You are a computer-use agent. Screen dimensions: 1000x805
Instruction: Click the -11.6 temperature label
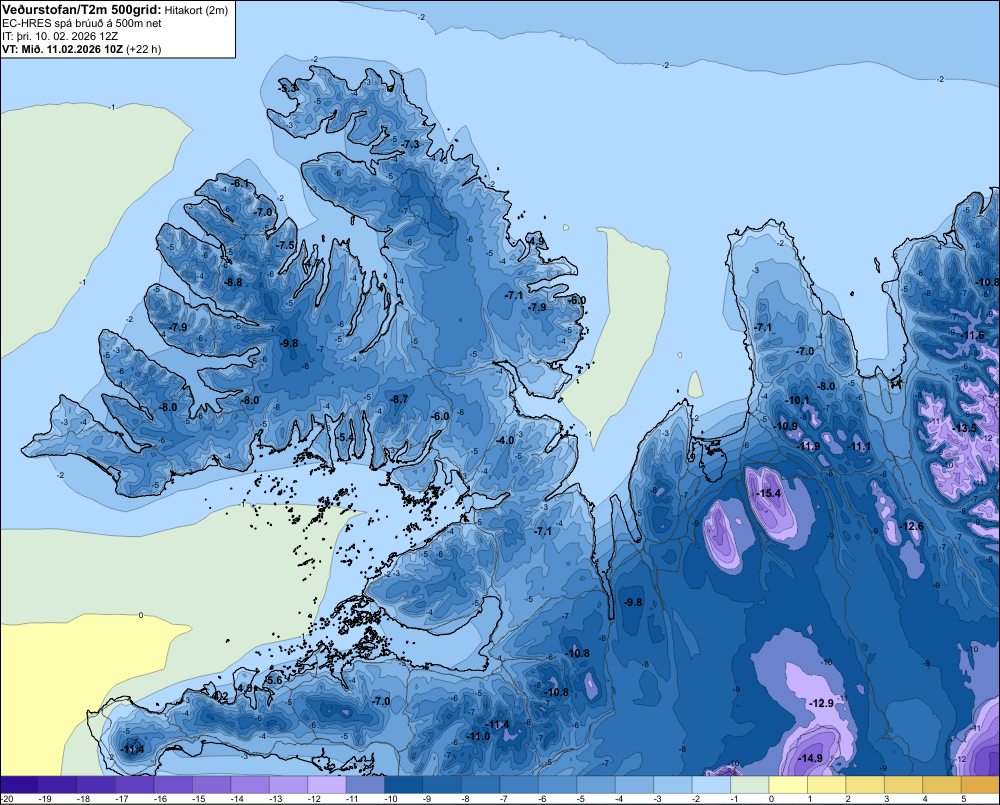[972, 336]
